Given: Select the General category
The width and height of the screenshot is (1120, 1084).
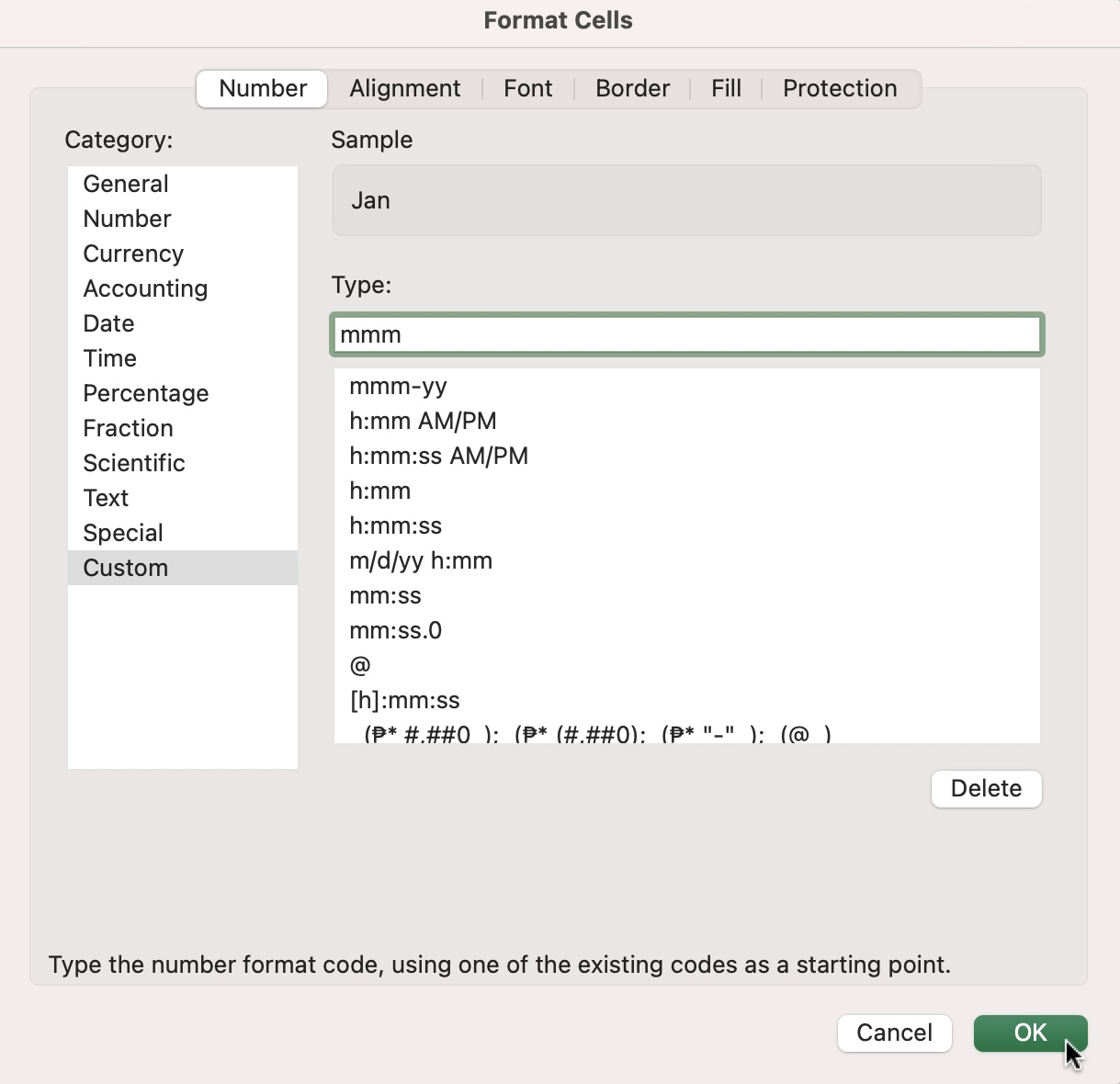Looking at the screenshot, I should click(x=183, y=184).
